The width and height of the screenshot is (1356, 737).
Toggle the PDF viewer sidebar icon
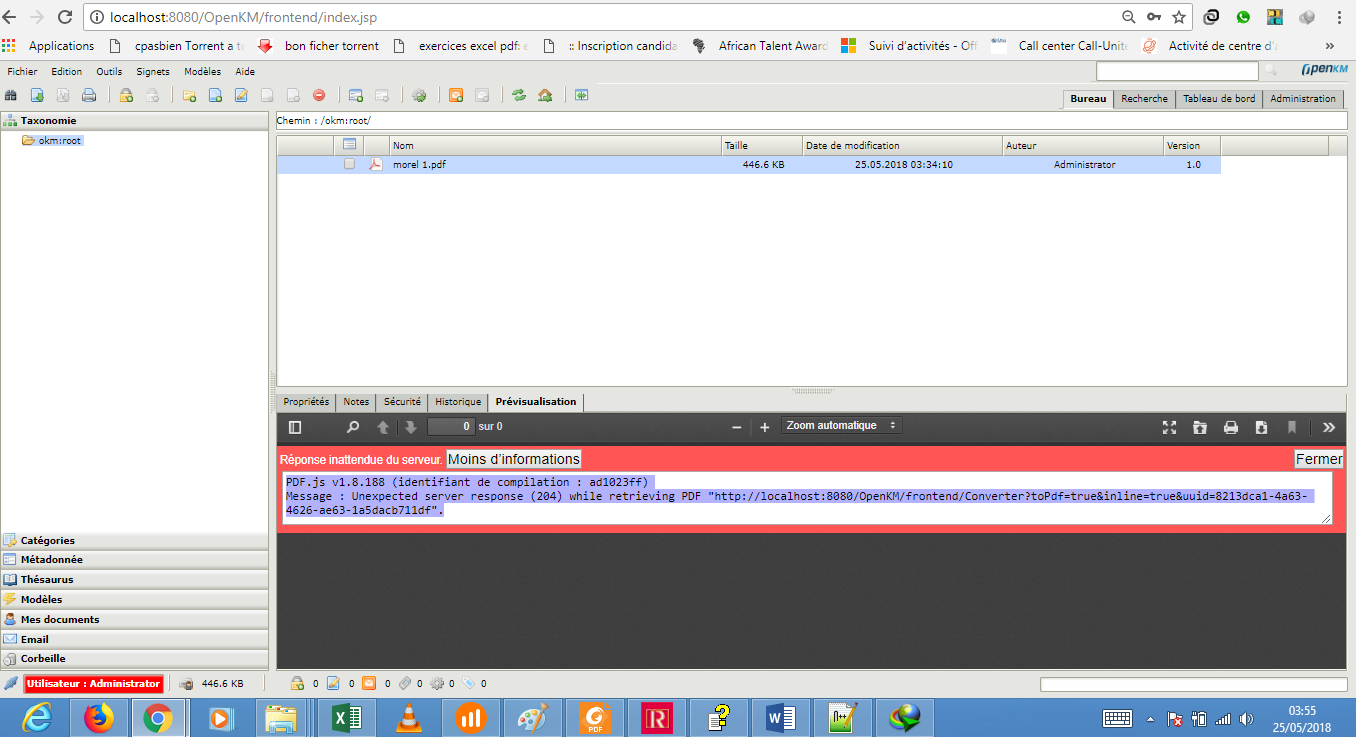[295, 427]
